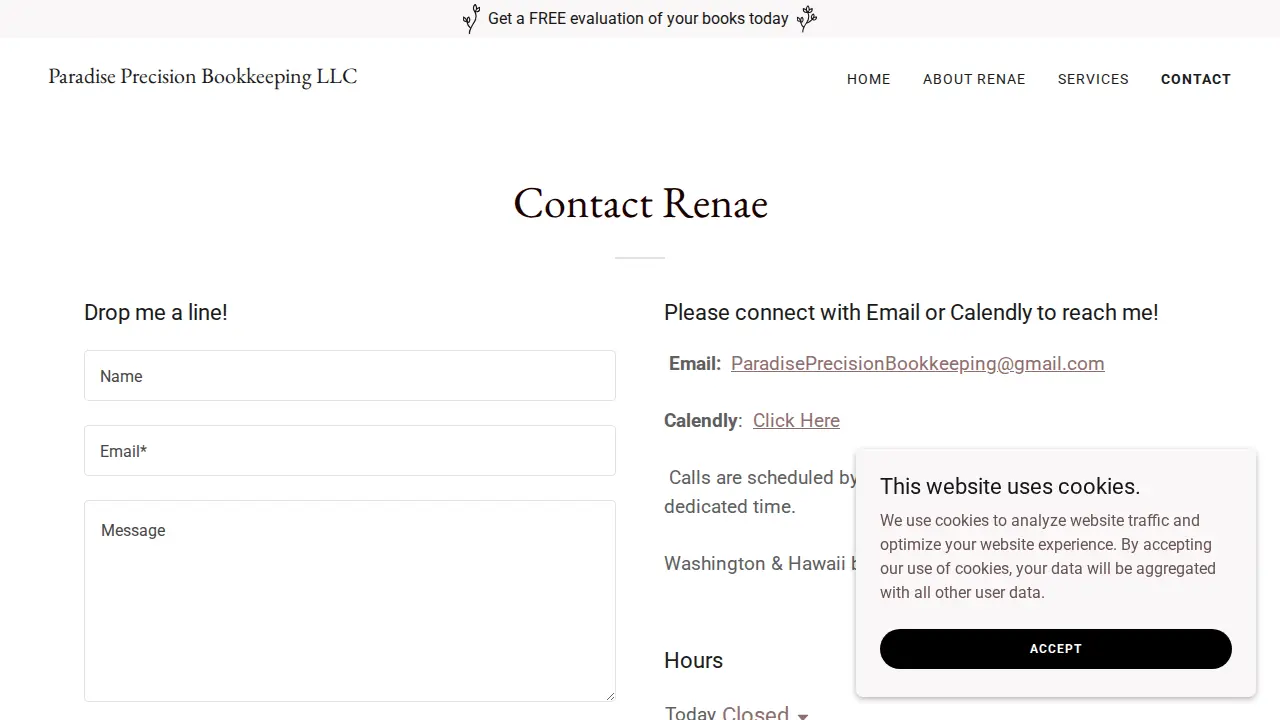The height and width of the screenshot is (720, 1280).
Task: Focus the Email* input field
Action: tap(350, 451)
